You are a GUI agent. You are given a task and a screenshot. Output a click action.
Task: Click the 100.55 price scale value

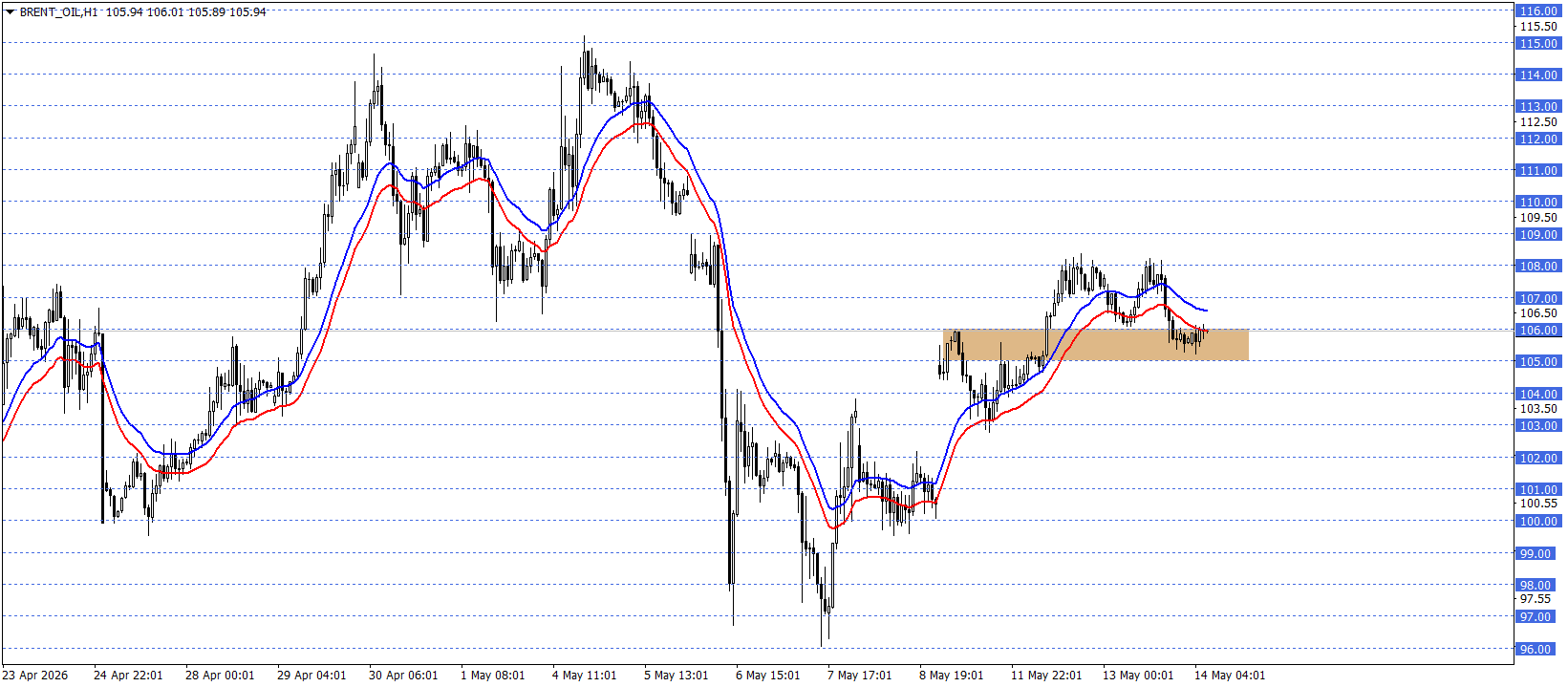coord(1538,503)
